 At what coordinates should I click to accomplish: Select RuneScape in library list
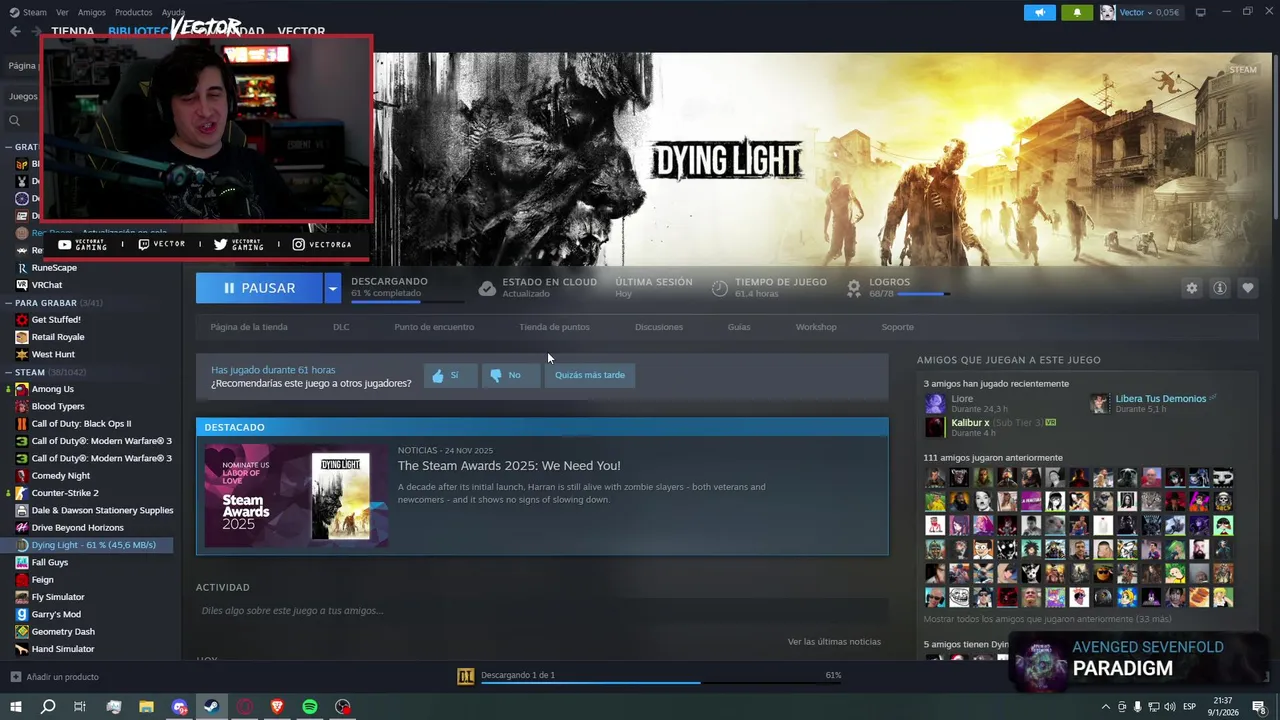[x=54, y=268]
